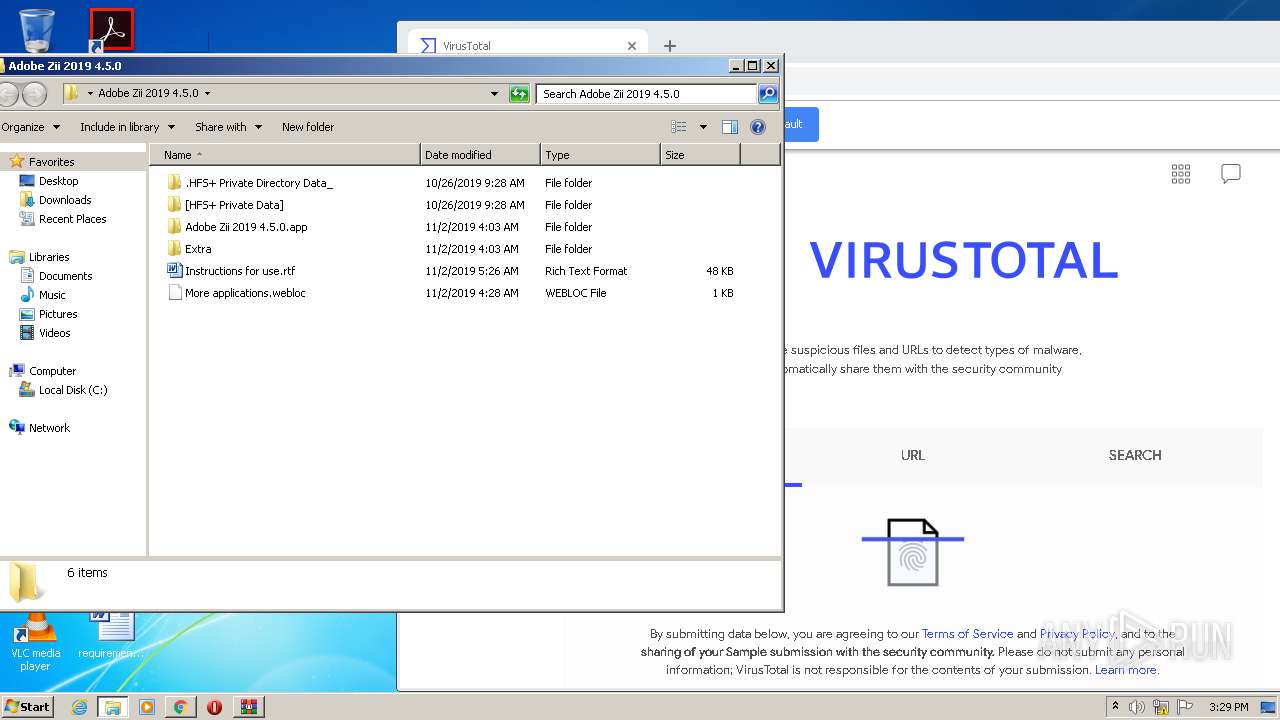This screenshot has height=720, width=1280.
Task: Switch to VirusTotal URL tab
Action: [x=913, y=455]
